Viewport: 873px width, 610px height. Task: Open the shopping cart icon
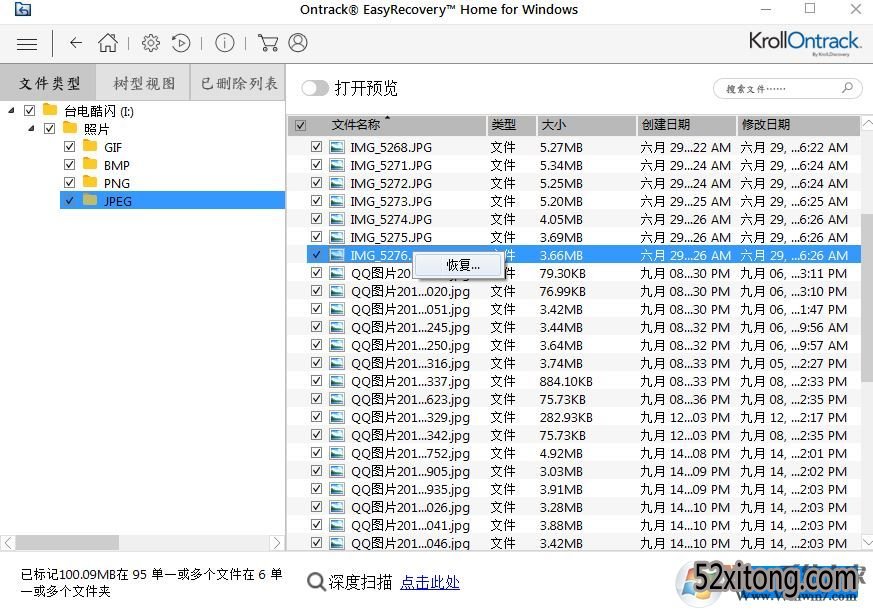[x=268, y=43]
